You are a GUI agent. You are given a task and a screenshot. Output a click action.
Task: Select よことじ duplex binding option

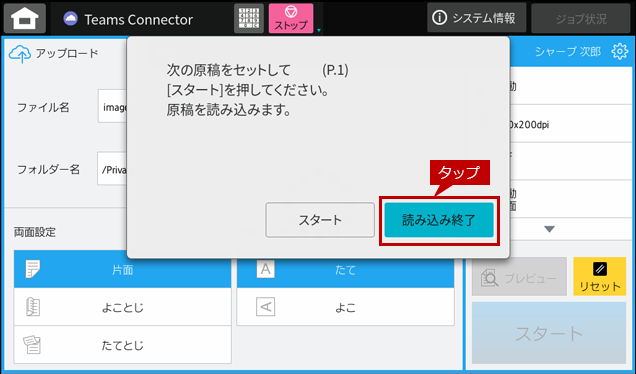click(x=122, y=307)
